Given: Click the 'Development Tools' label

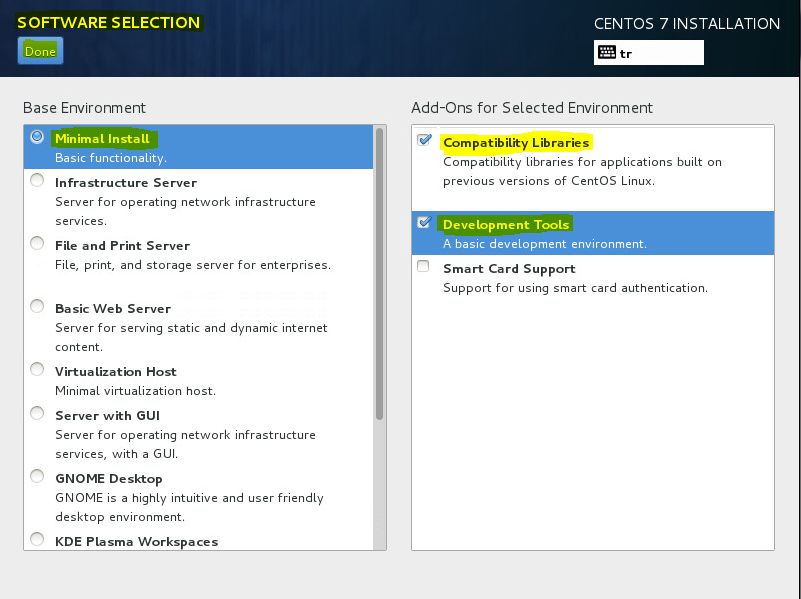Looking at the screenshot, I should tap(506, 225).
